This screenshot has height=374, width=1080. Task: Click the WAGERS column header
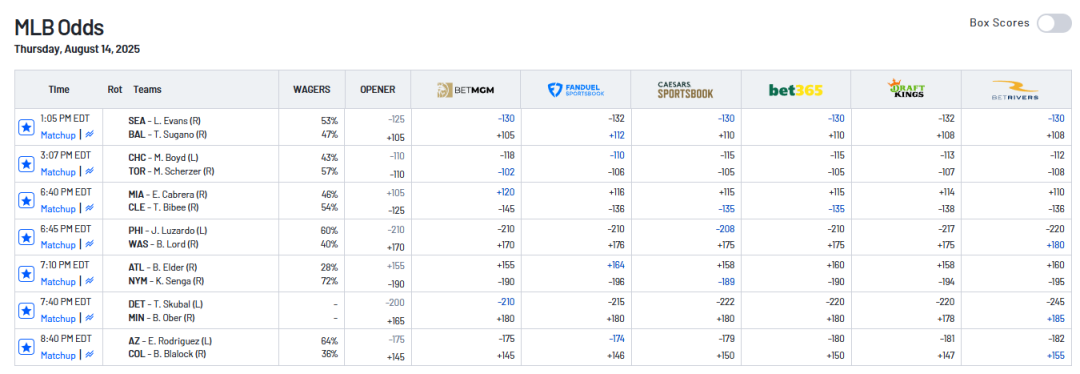(311, 90)
